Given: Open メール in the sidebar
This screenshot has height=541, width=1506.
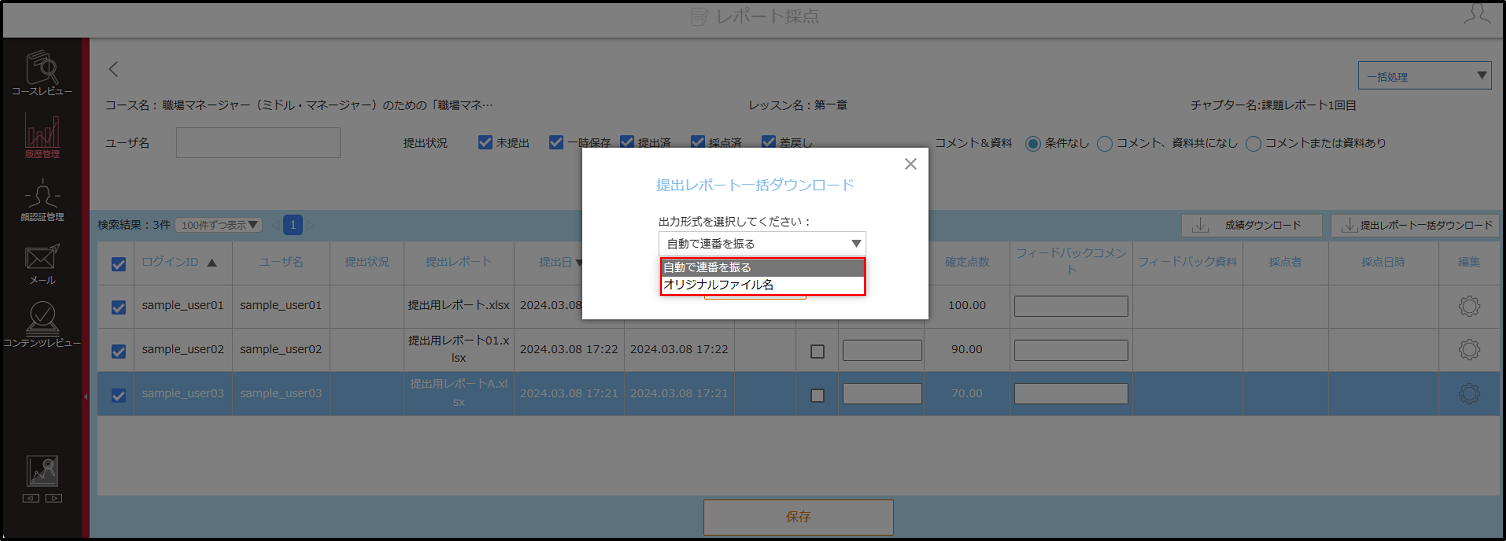Looking at the screenshot, I should coord(43,263).
